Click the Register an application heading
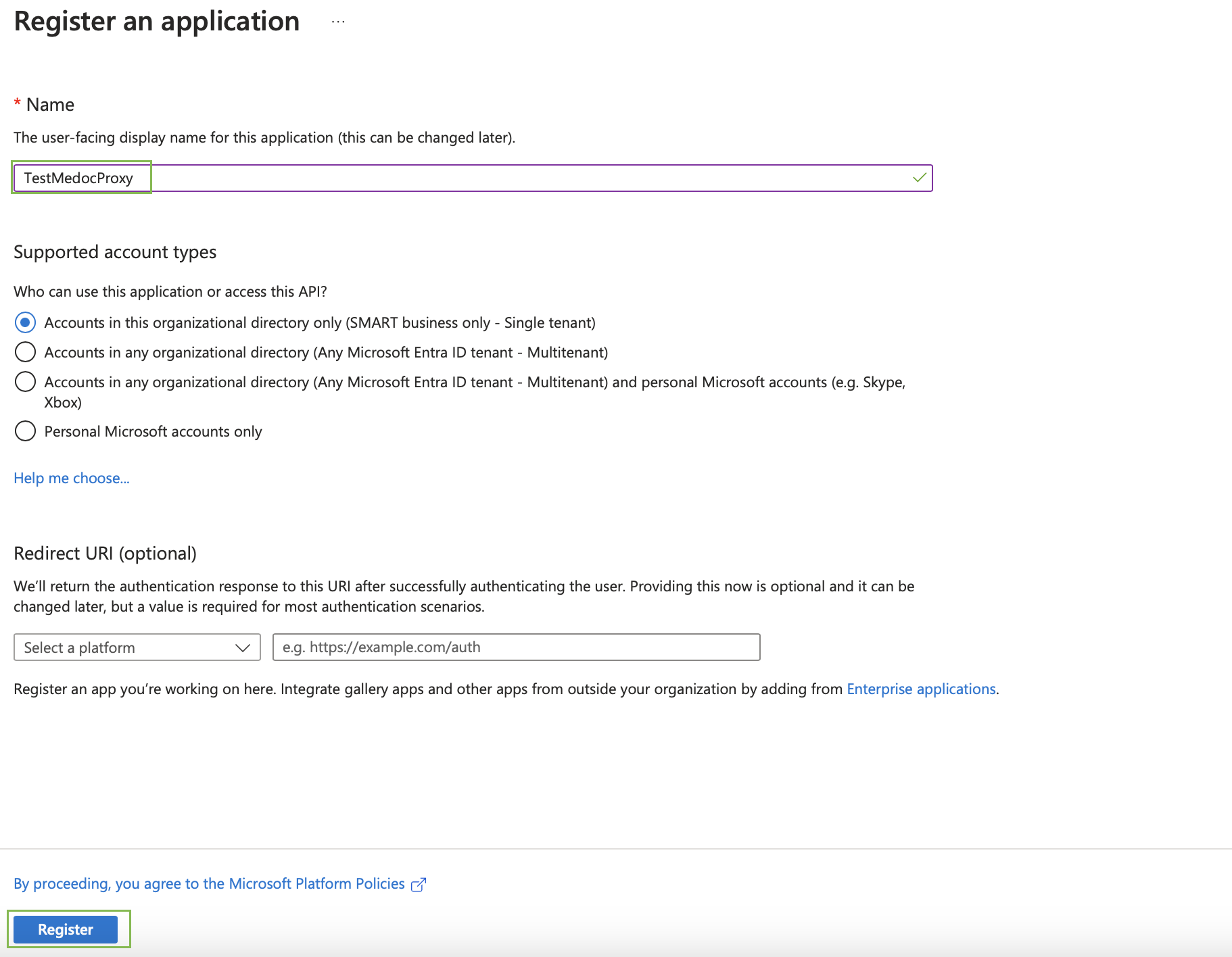The height and width of the screenshot is (957, 1232). point(157,22)
